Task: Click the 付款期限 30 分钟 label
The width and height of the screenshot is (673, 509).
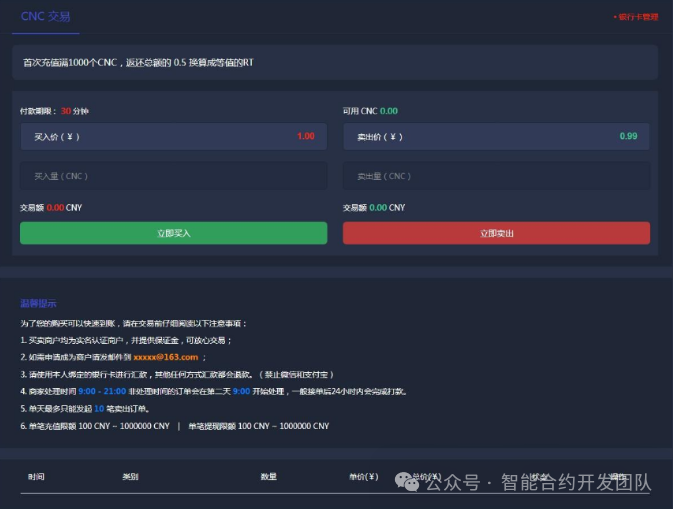Action: pos(54,111)
